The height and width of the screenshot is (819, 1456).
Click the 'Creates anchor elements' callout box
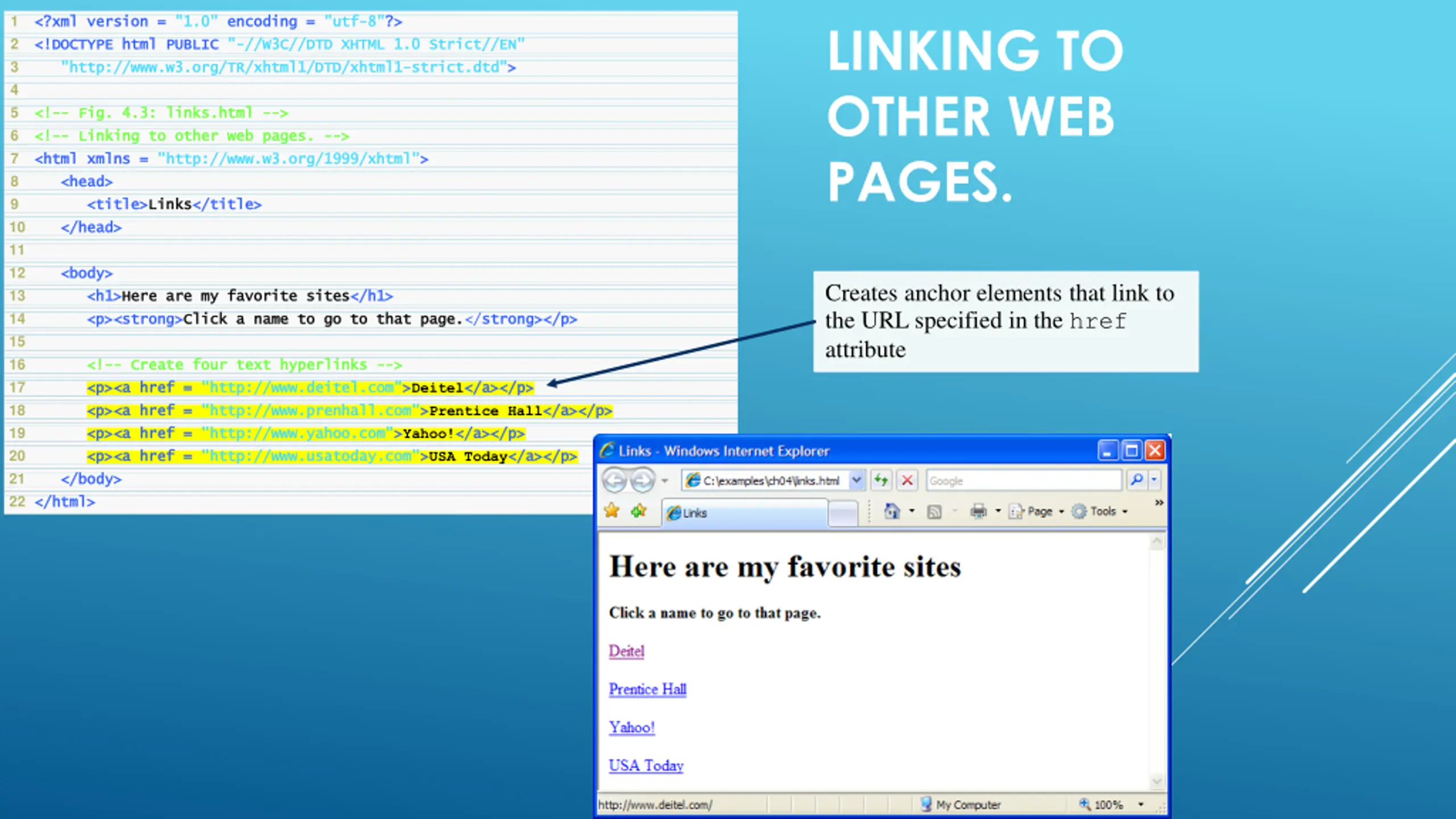coord(1006,322)
